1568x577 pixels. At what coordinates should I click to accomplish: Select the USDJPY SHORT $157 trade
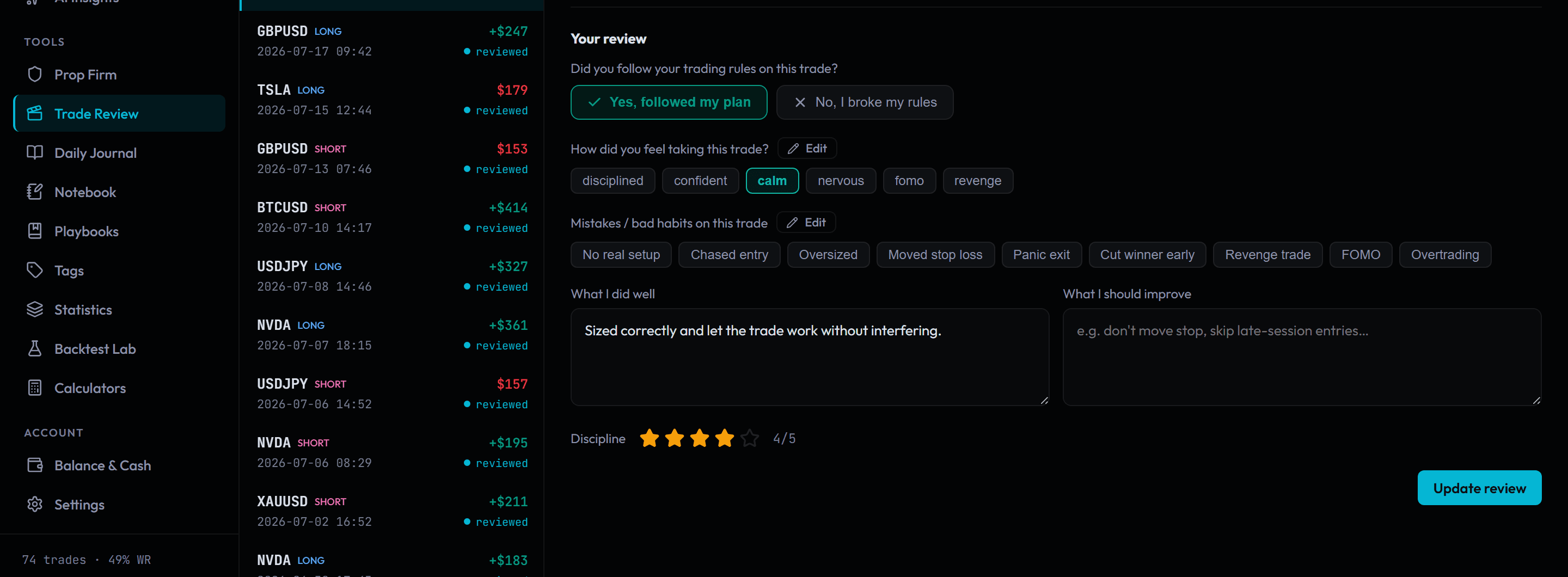pos(392,394)
